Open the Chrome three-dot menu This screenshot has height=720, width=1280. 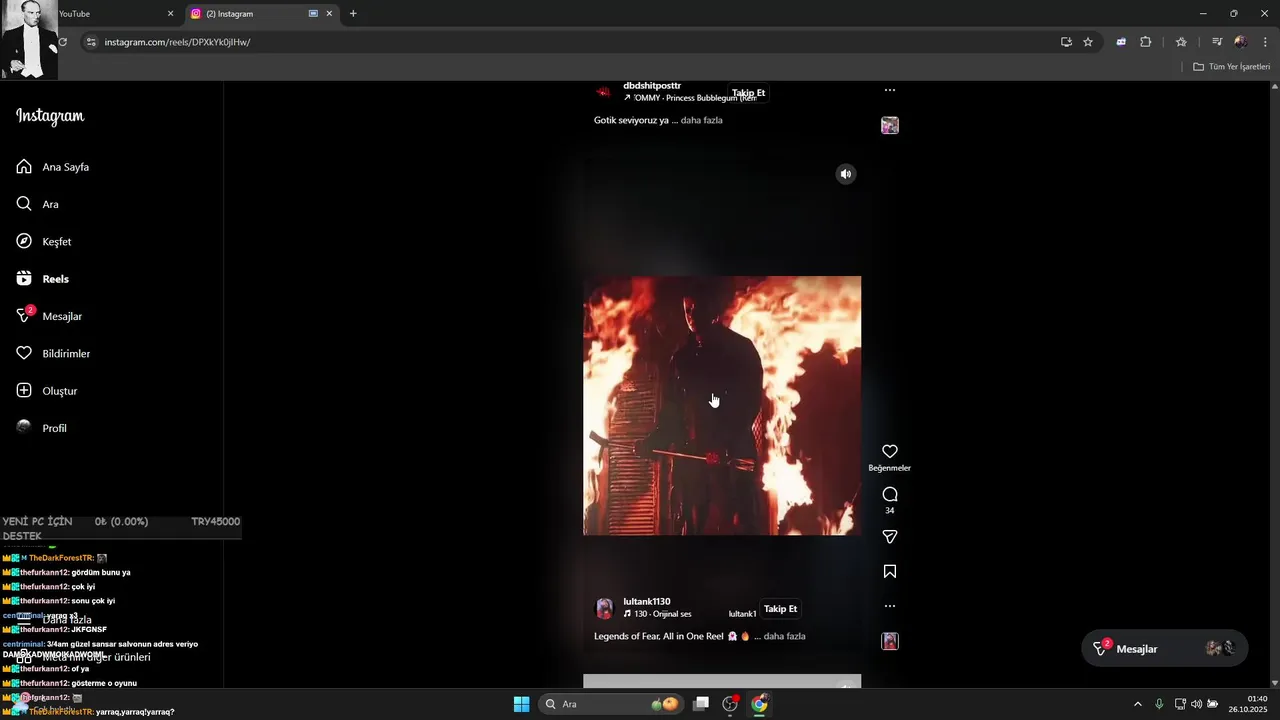tap(1265, 42)
